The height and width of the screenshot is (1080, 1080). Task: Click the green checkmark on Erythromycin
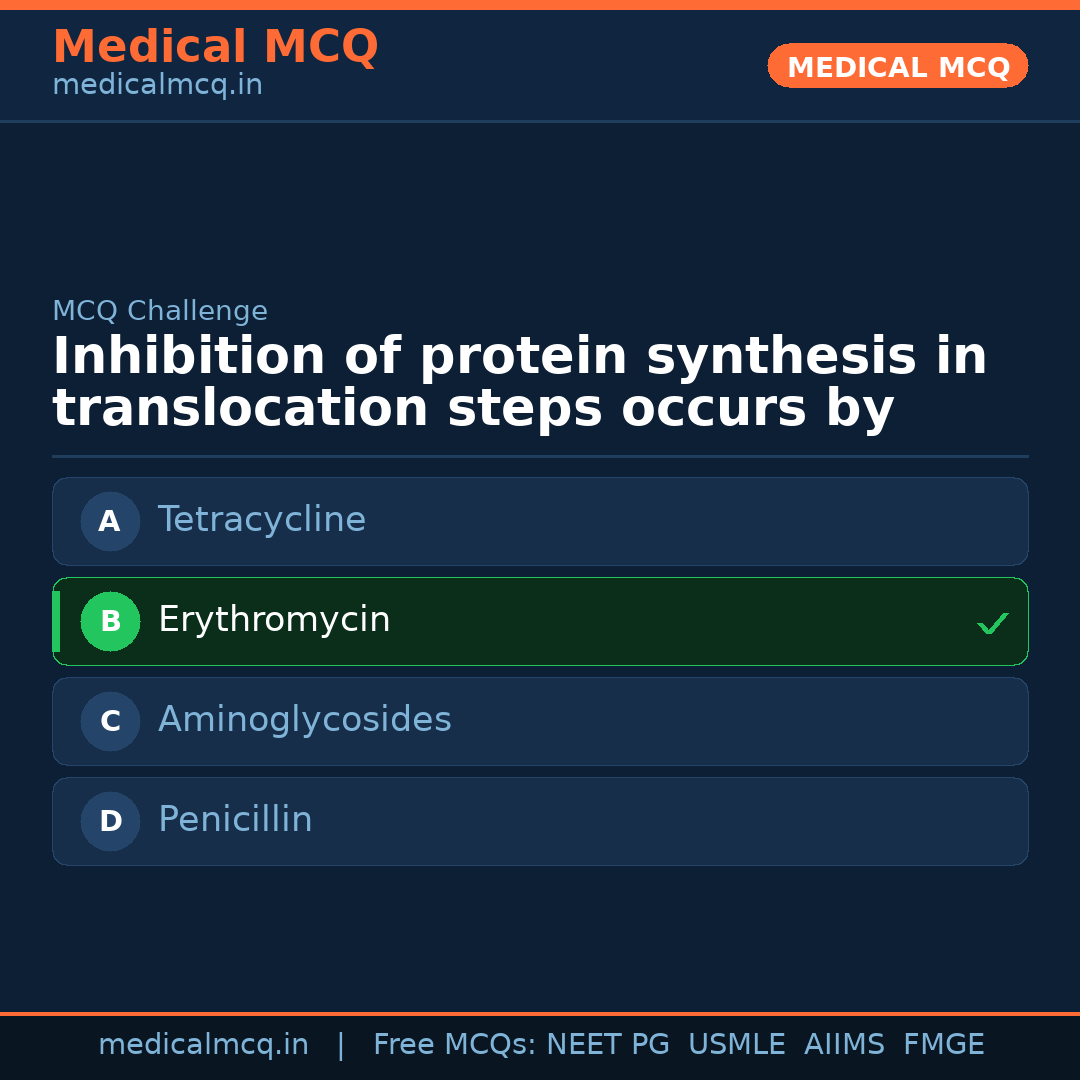(x=992, y=623)
